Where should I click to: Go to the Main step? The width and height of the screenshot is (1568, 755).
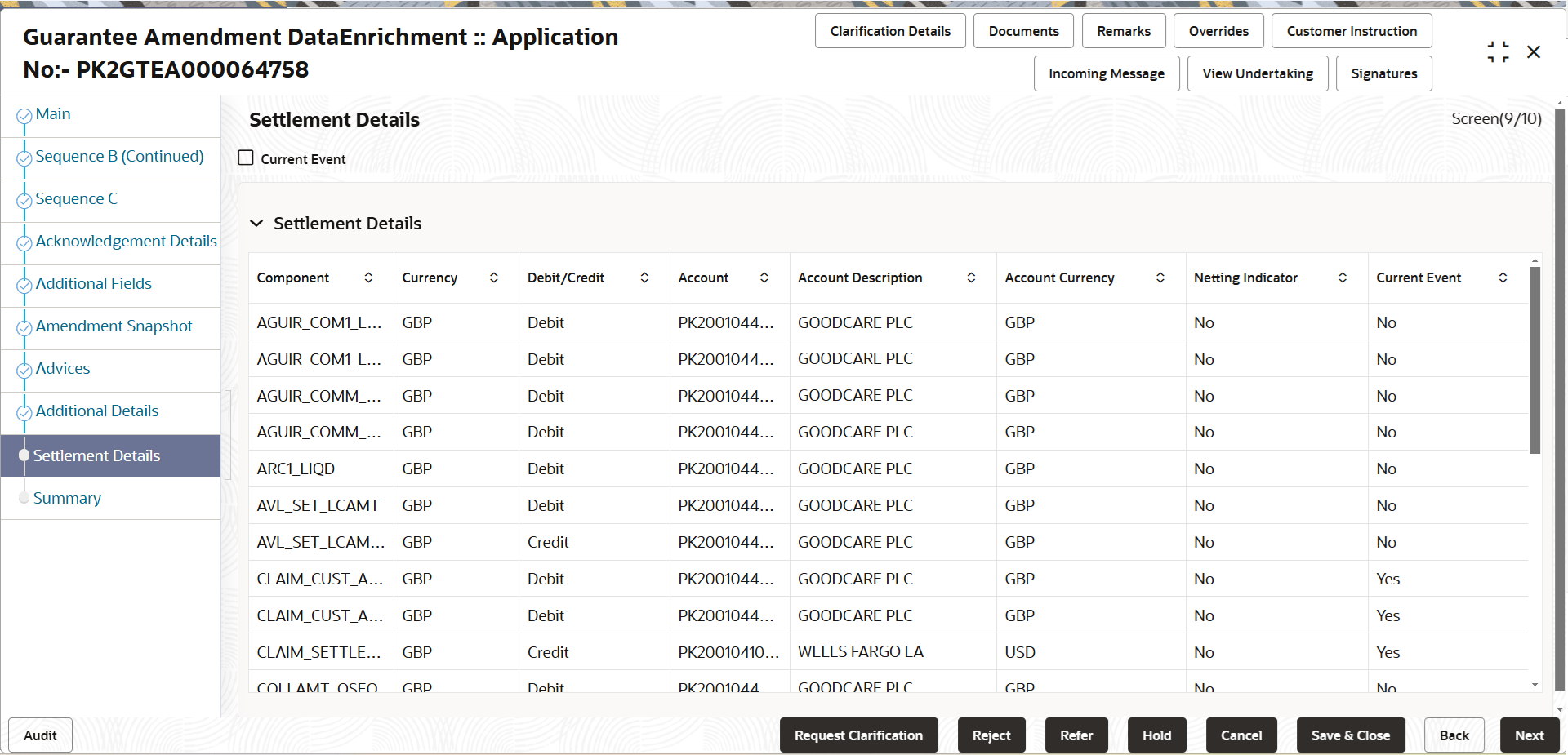[53, 114]
